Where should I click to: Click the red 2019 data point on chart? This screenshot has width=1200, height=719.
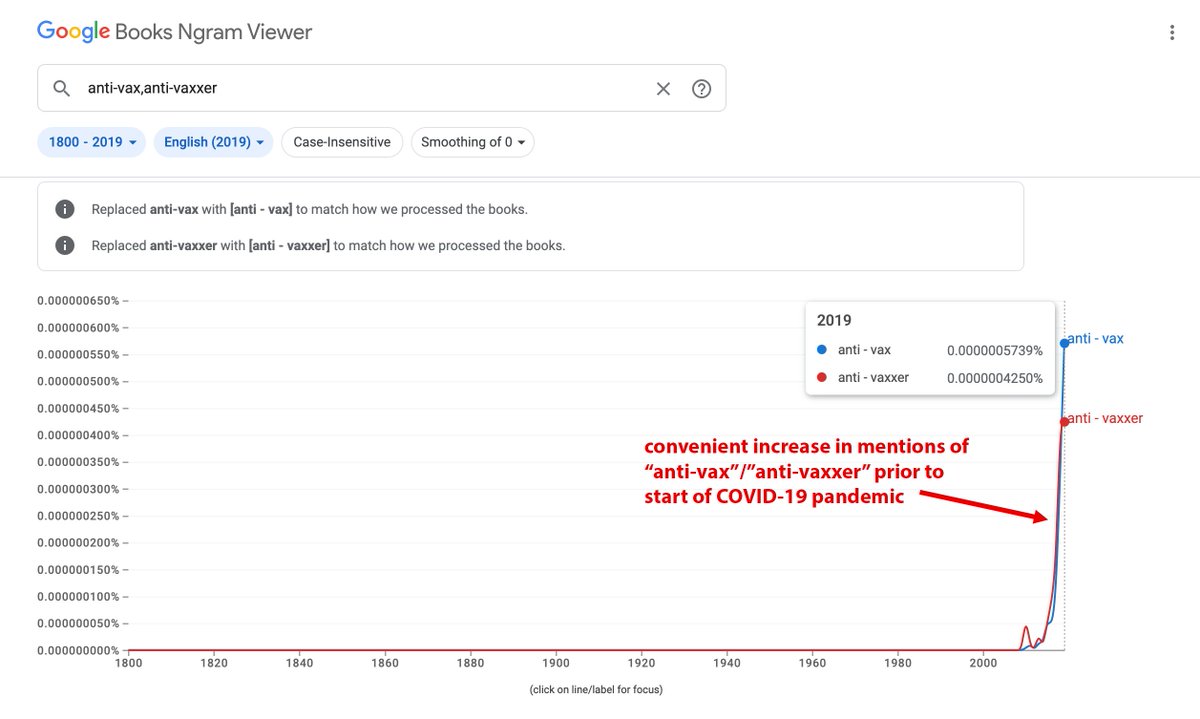[x=1064, y=422]
